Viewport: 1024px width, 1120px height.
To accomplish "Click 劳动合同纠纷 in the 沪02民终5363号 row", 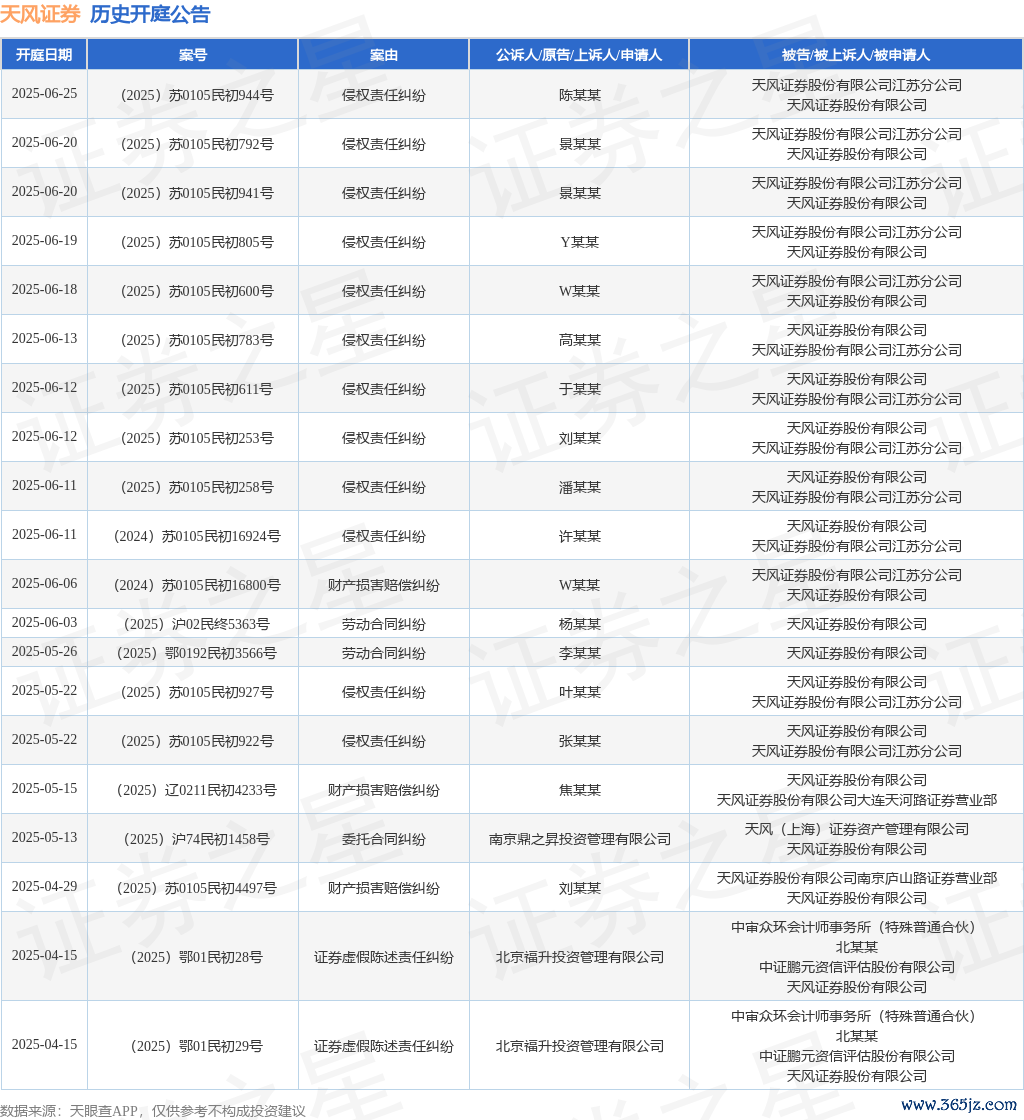I will tap(383, 624).
